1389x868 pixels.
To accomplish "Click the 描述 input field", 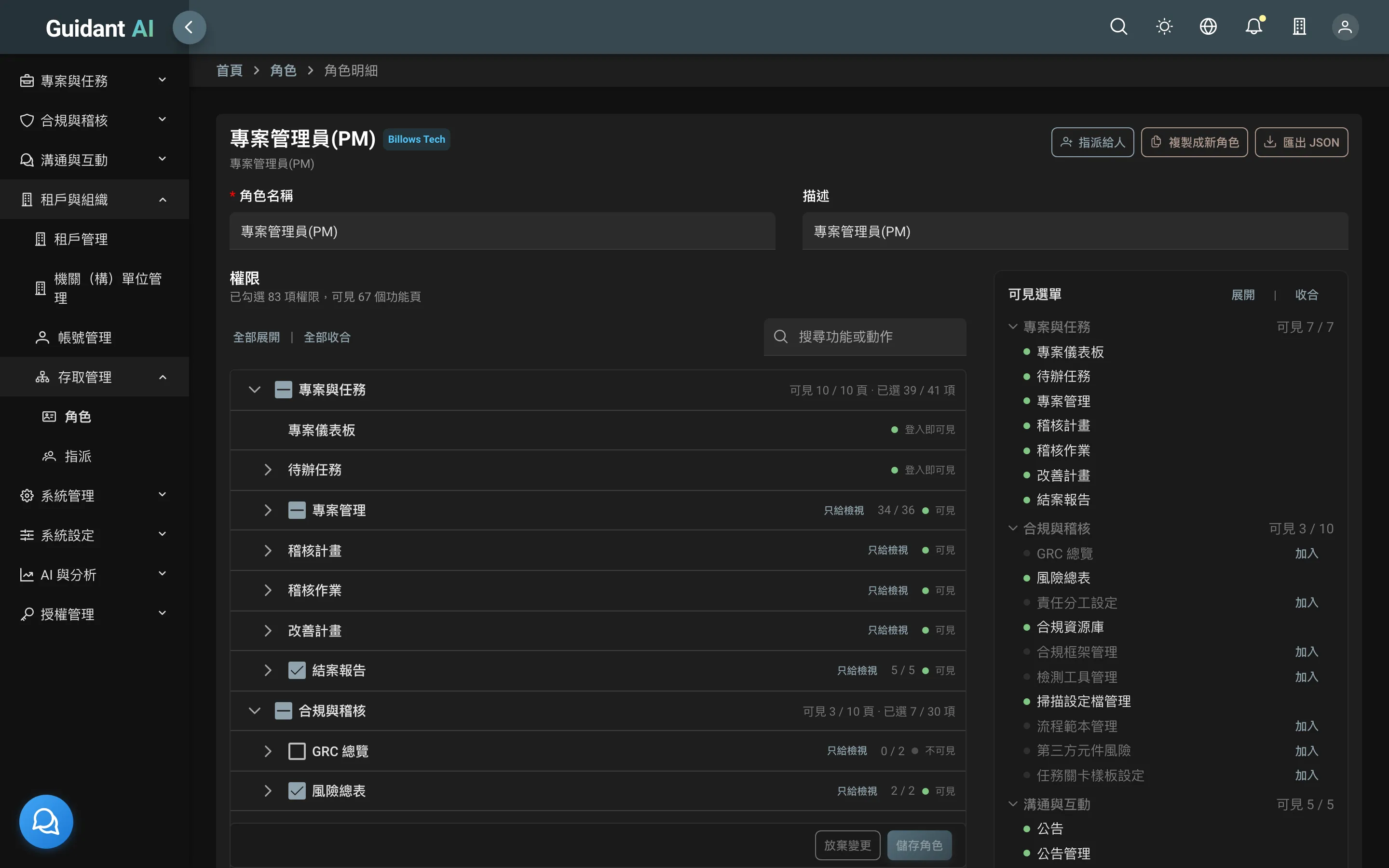I will 1075,231.
